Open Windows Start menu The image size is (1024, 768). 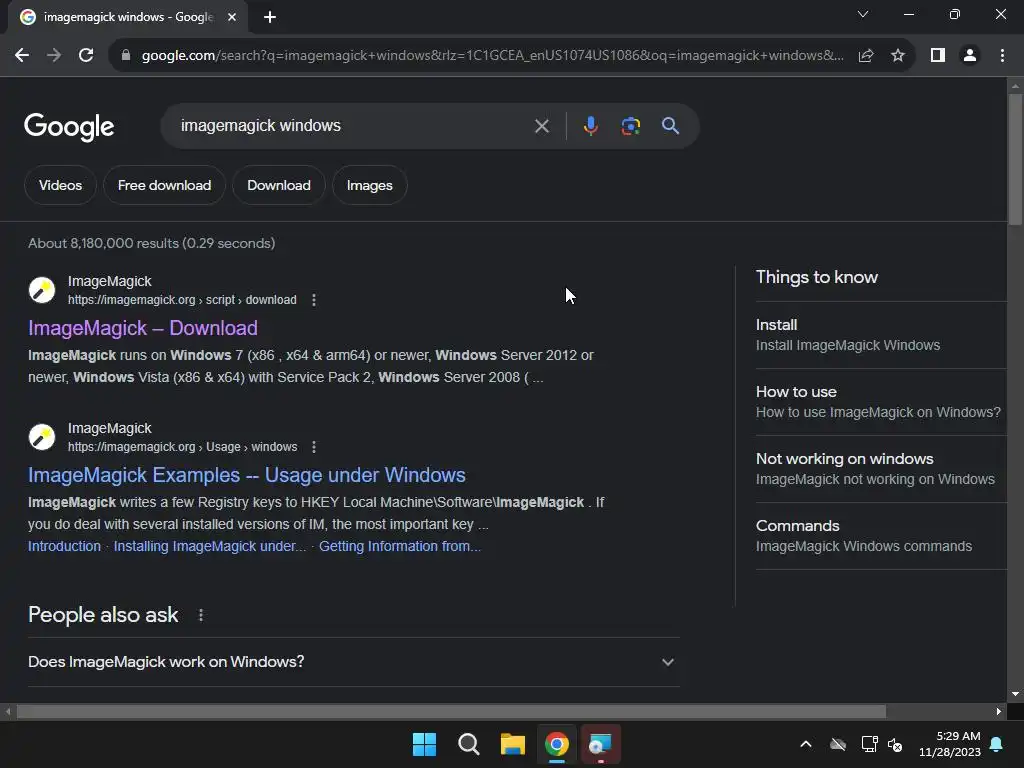(424, 744)
